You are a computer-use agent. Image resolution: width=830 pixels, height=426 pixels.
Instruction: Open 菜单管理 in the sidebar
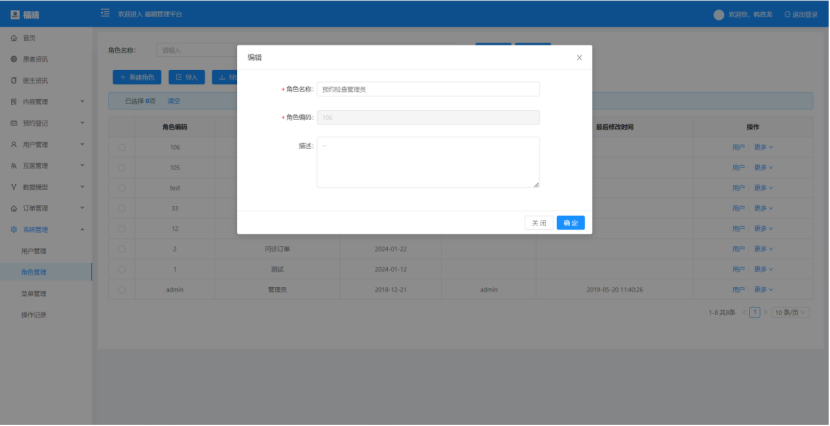(34, 294)
